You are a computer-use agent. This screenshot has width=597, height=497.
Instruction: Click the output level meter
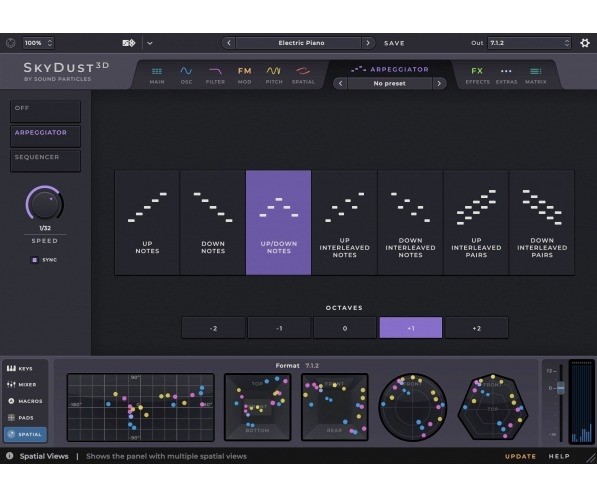point(581,402)
